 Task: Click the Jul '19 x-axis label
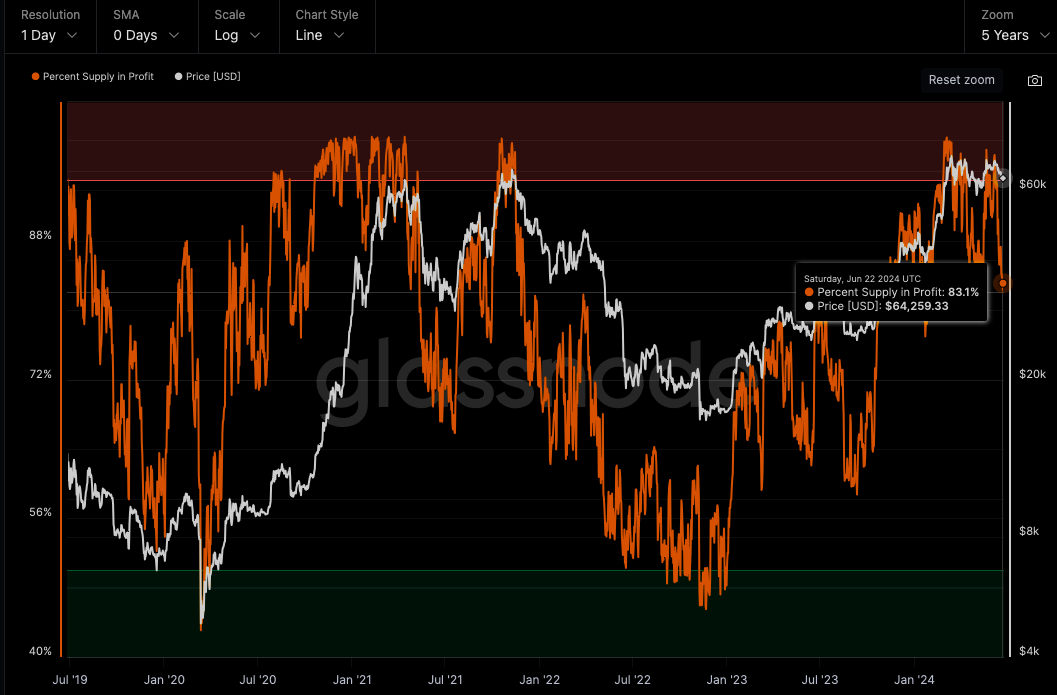pyautogui.click(x=70, y=679)
